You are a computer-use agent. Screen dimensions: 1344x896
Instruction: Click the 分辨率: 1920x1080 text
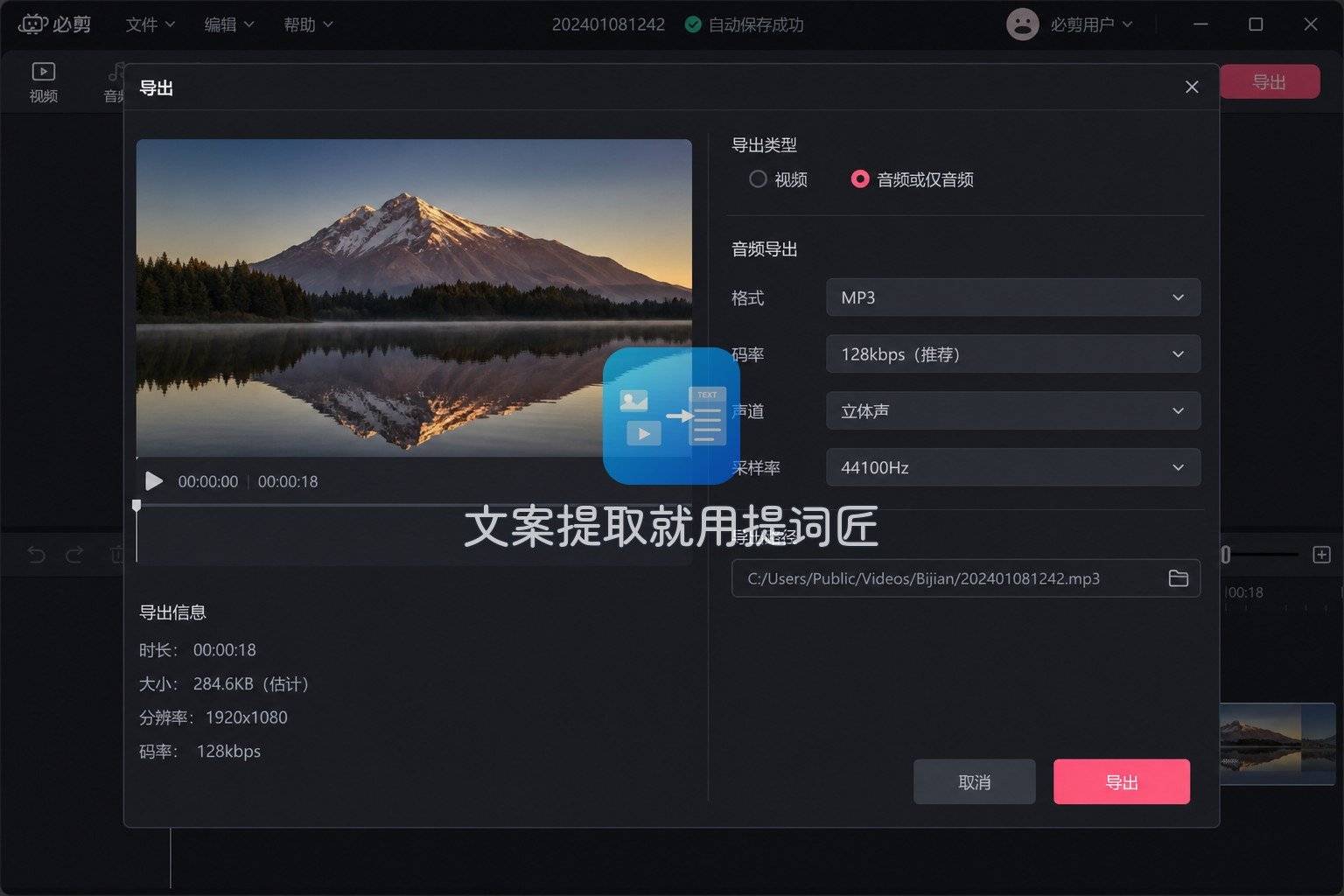pos(213,717)
